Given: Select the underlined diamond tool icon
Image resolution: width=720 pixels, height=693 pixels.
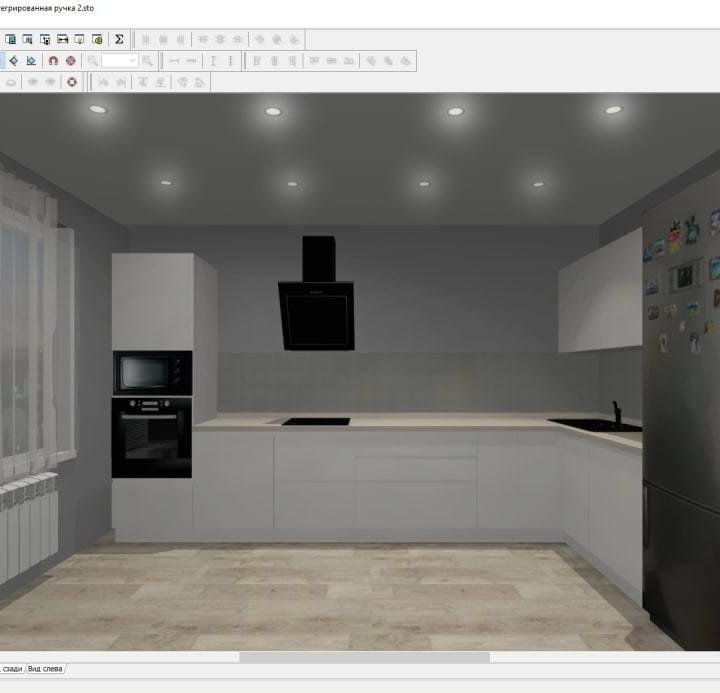Looking at the screenshot, I should pyautogui.click(x=31, y=61).
